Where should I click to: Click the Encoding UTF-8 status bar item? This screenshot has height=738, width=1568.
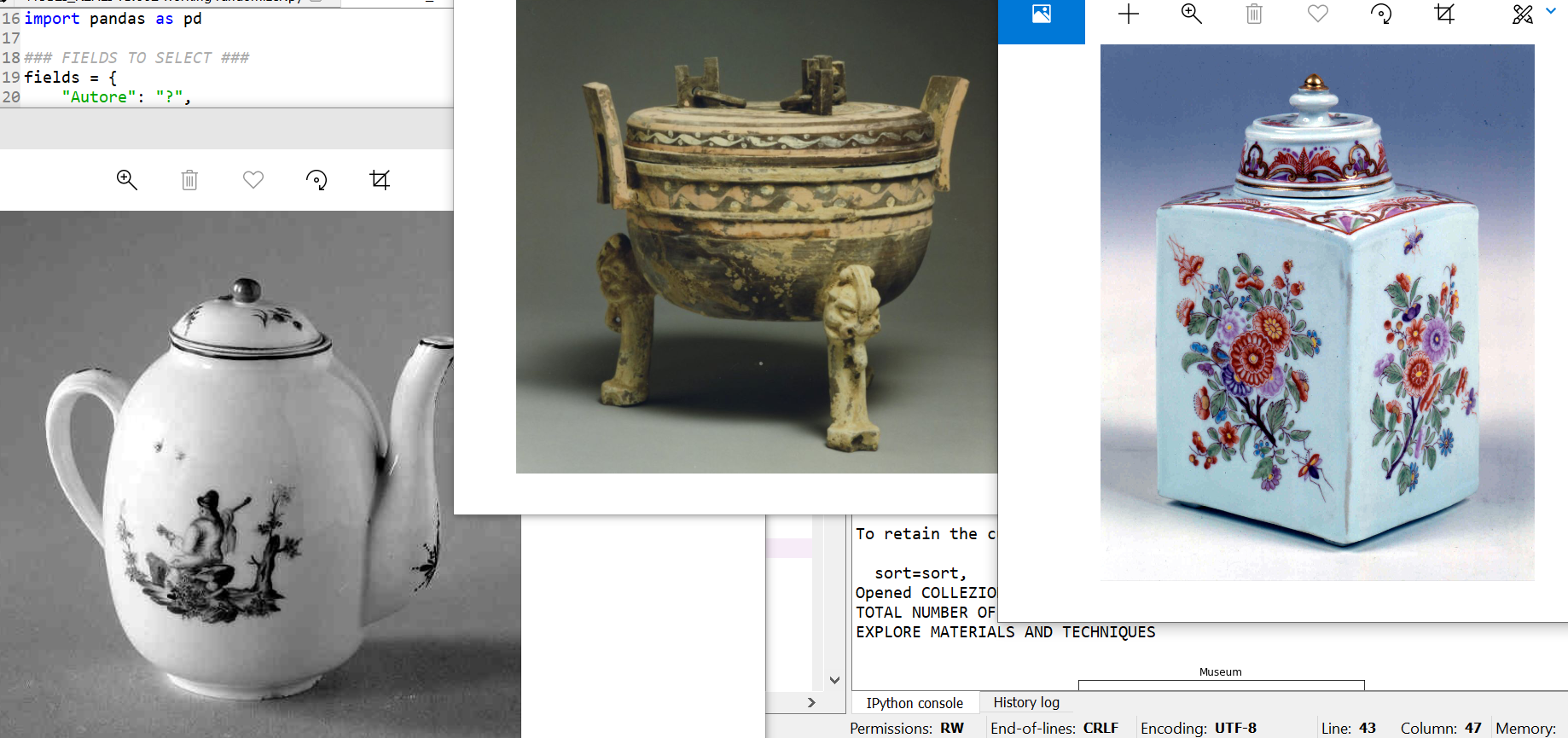(x=1198, y=728)
